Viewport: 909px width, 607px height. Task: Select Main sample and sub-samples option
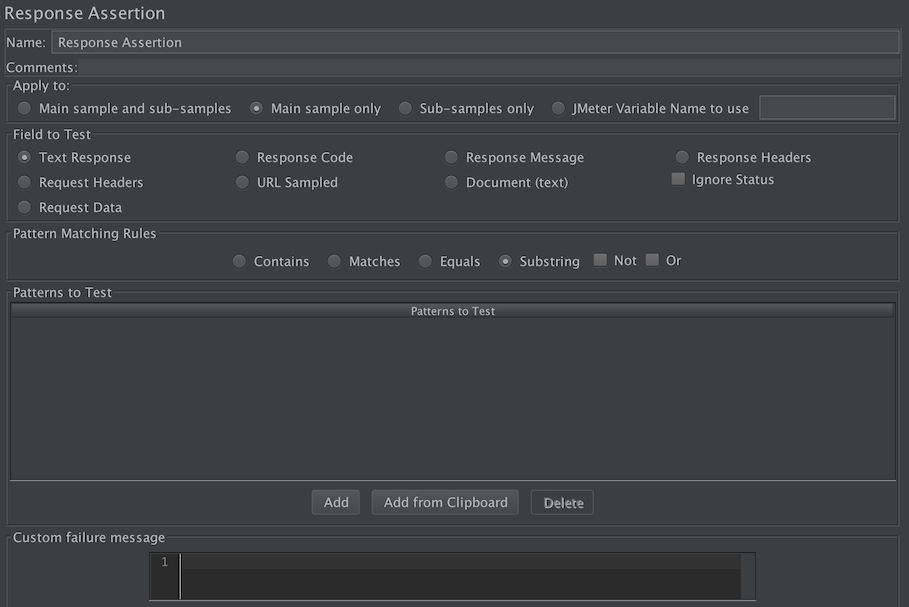click(24, 108)
